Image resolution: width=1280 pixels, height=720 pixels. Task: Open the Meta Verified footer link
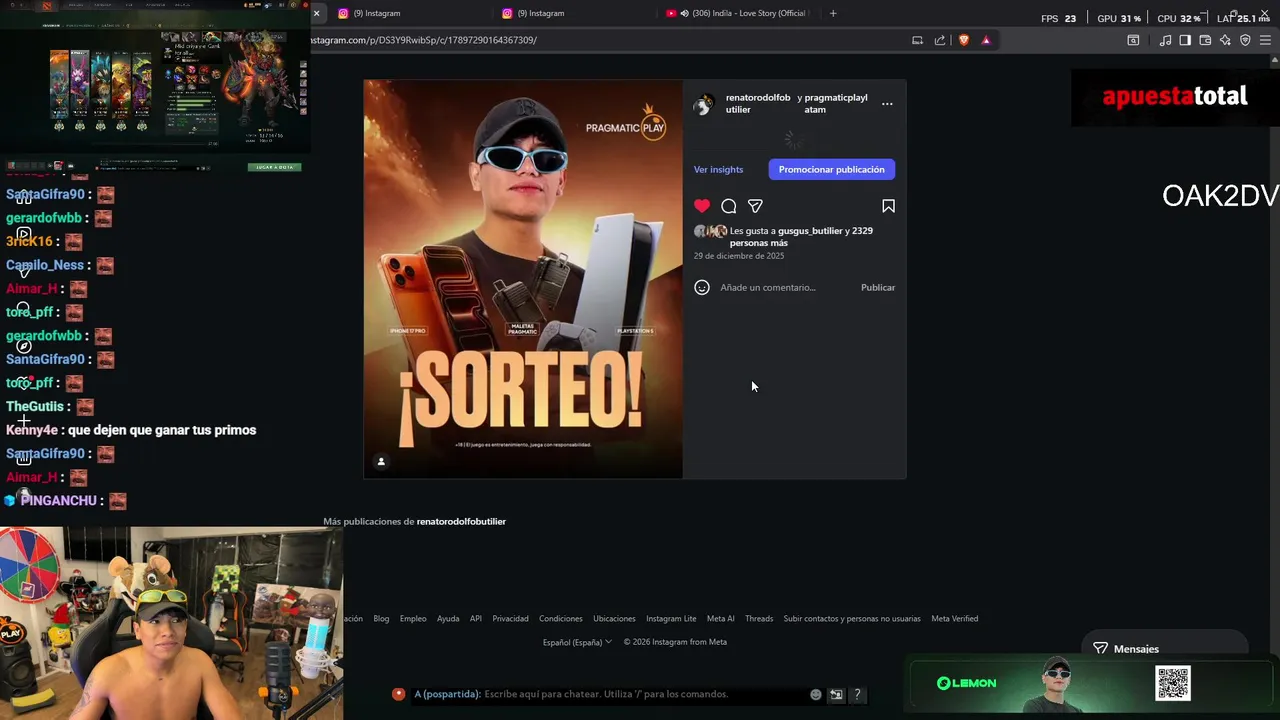click(x=955, y=618)
